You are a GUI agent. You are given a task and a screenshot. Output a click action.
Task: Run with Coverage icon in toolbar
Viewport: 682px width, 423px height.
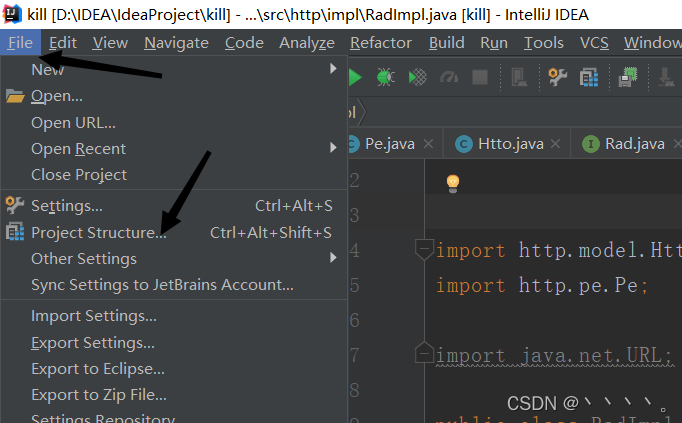pyautogui.click(x=418, y=77)
